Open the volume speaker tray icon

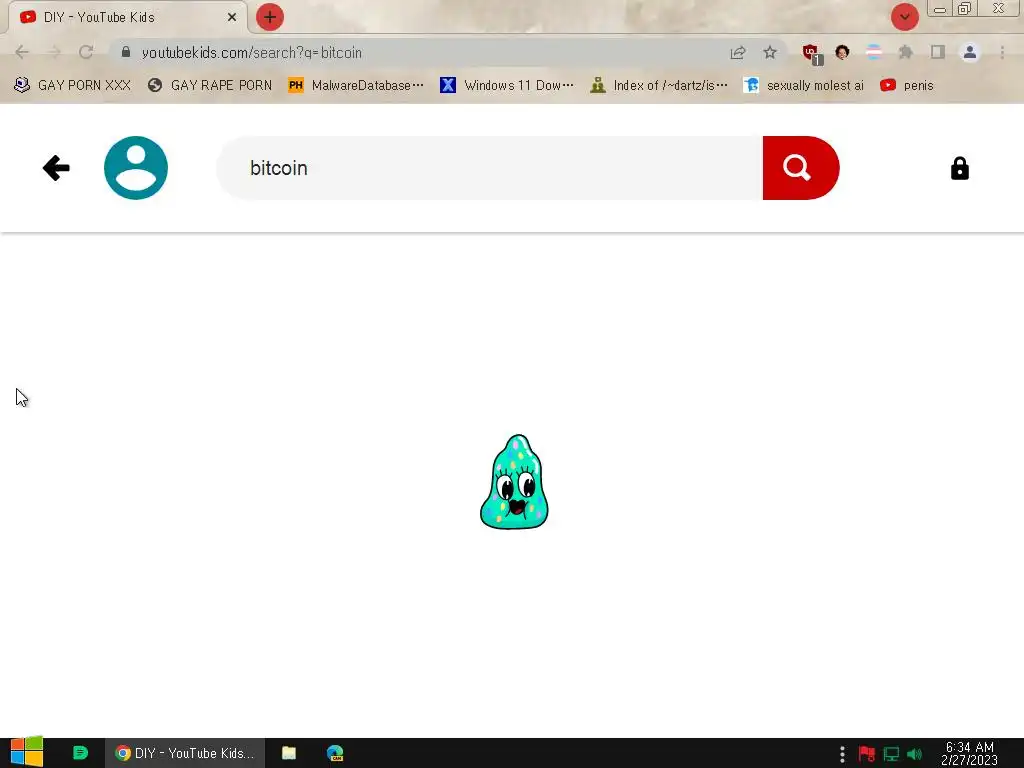(914, 754)
